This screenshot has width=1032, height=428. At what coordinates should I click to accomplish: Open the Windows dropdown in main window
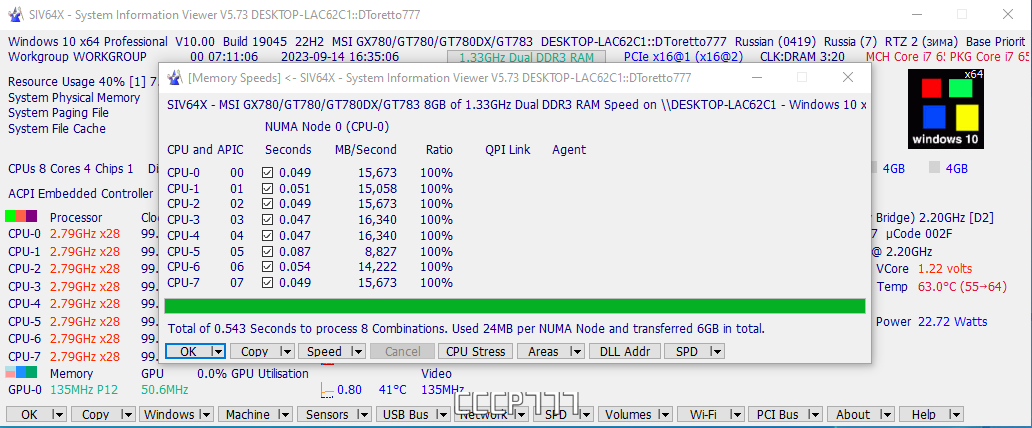coord(205,415)
